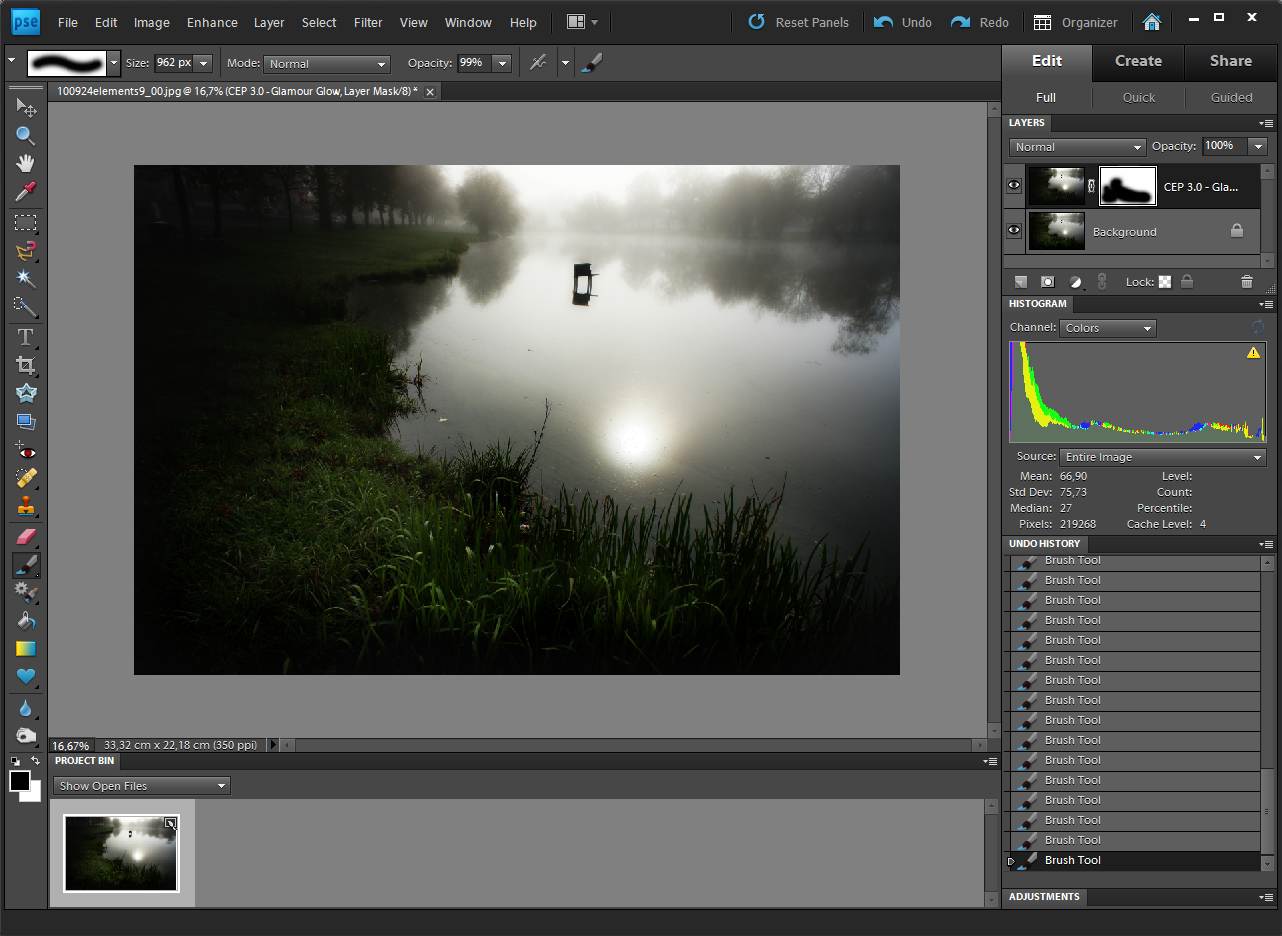1282x936 pixels.
Task: Toggle visibility of the Background layer
Action: (x=1014, y=231)
